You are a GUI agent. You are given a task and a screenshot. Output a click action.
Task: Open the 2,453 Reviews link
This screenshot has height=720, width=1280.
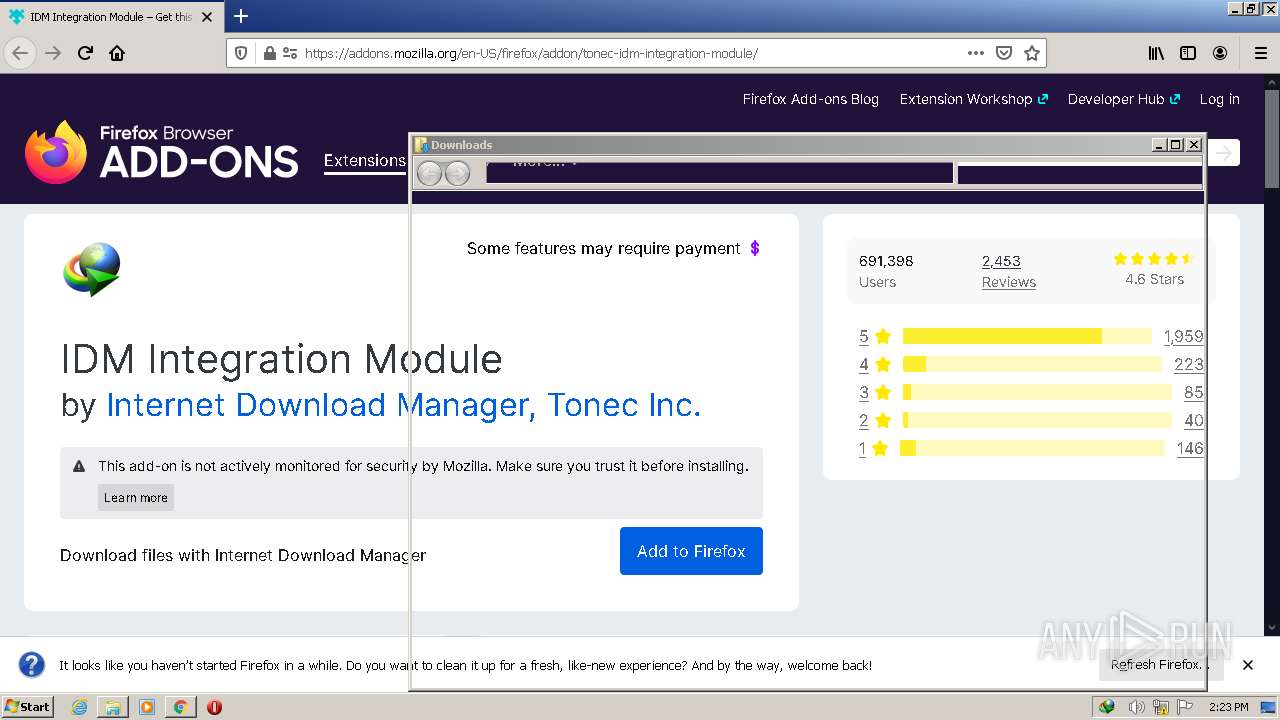[1008, 271]
